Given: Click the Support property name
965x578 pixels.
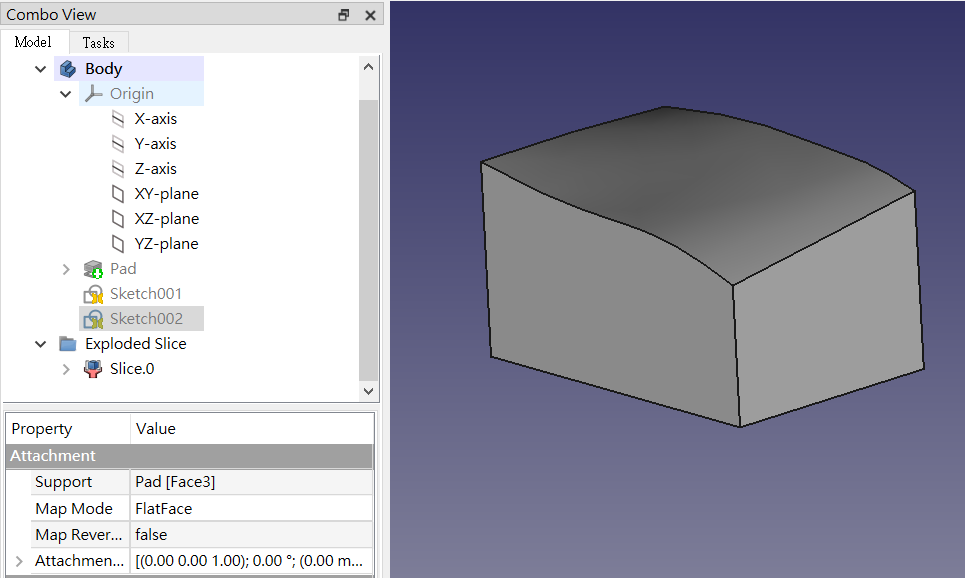Looking at the screenshot, I should [80, 482].
